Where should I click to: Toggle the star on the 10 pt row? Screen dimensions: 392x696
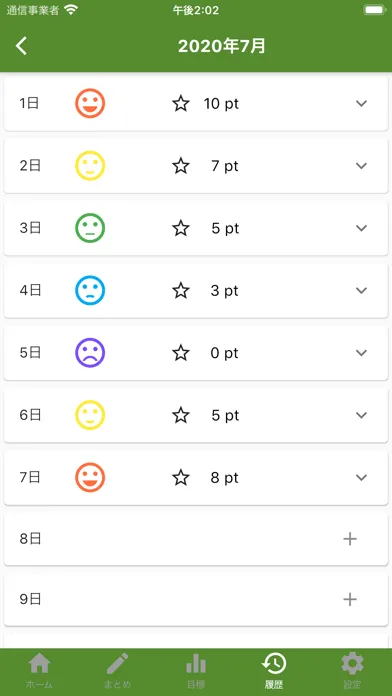(x=181, y=104)
